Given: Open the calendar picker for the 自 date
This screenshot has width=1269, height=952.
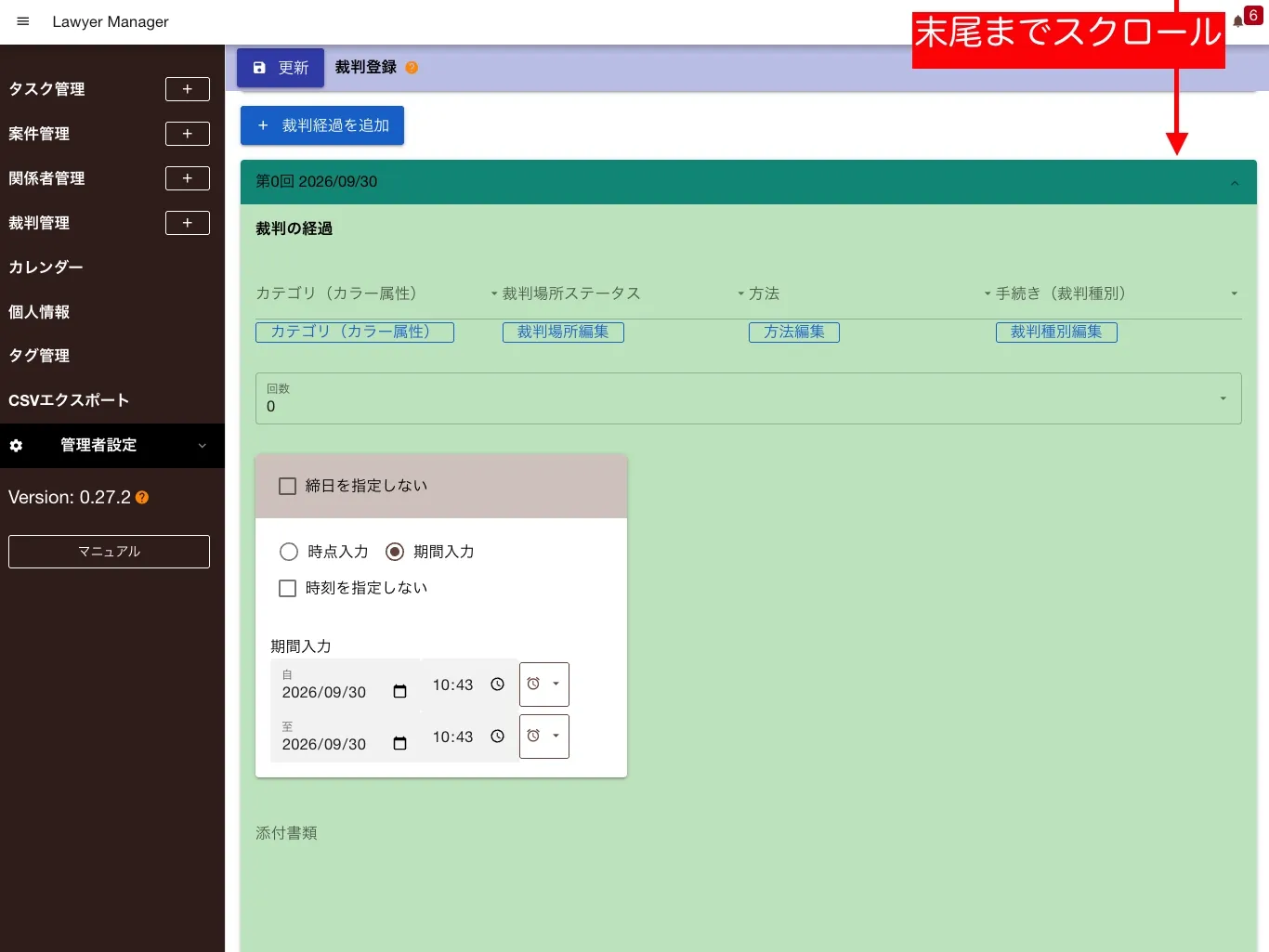Looking at the screenshot, I should point(399,692).
